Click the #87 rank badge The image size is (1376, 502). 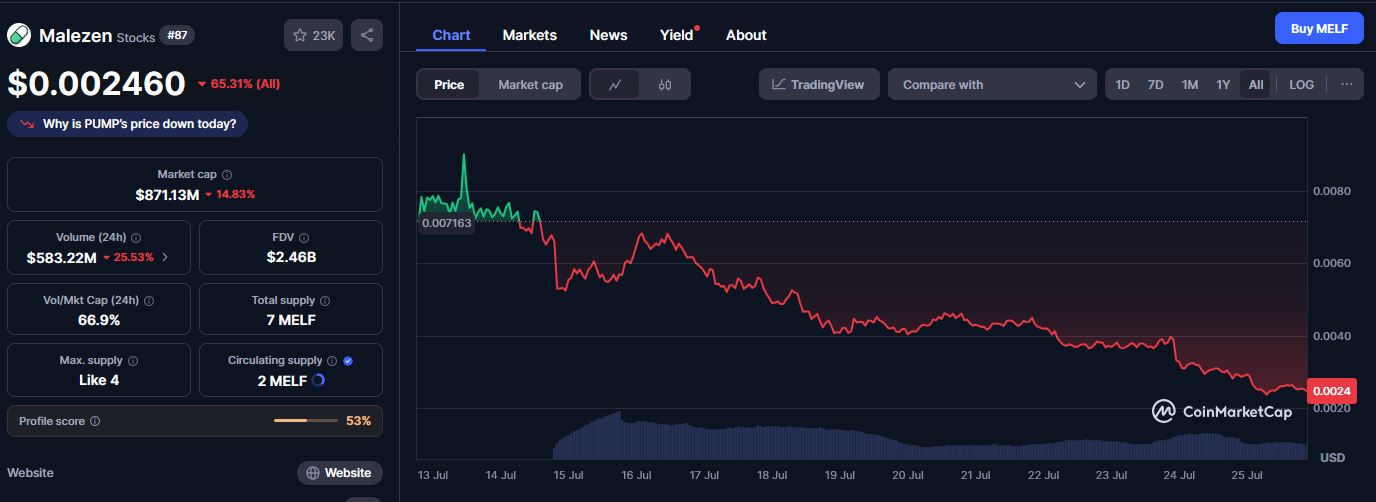[x=177, y=35]
